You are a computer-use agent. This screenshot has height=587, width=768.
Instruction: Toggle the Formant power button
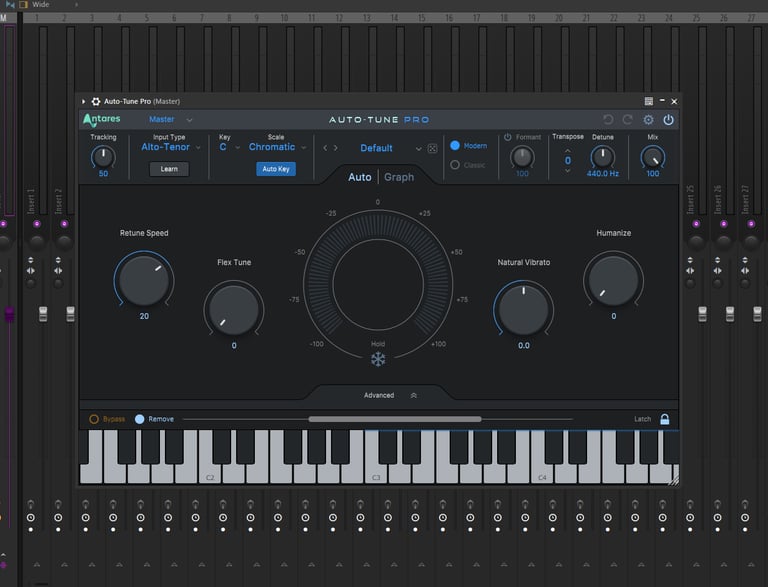pyautogui.click(x=507, y=137)
